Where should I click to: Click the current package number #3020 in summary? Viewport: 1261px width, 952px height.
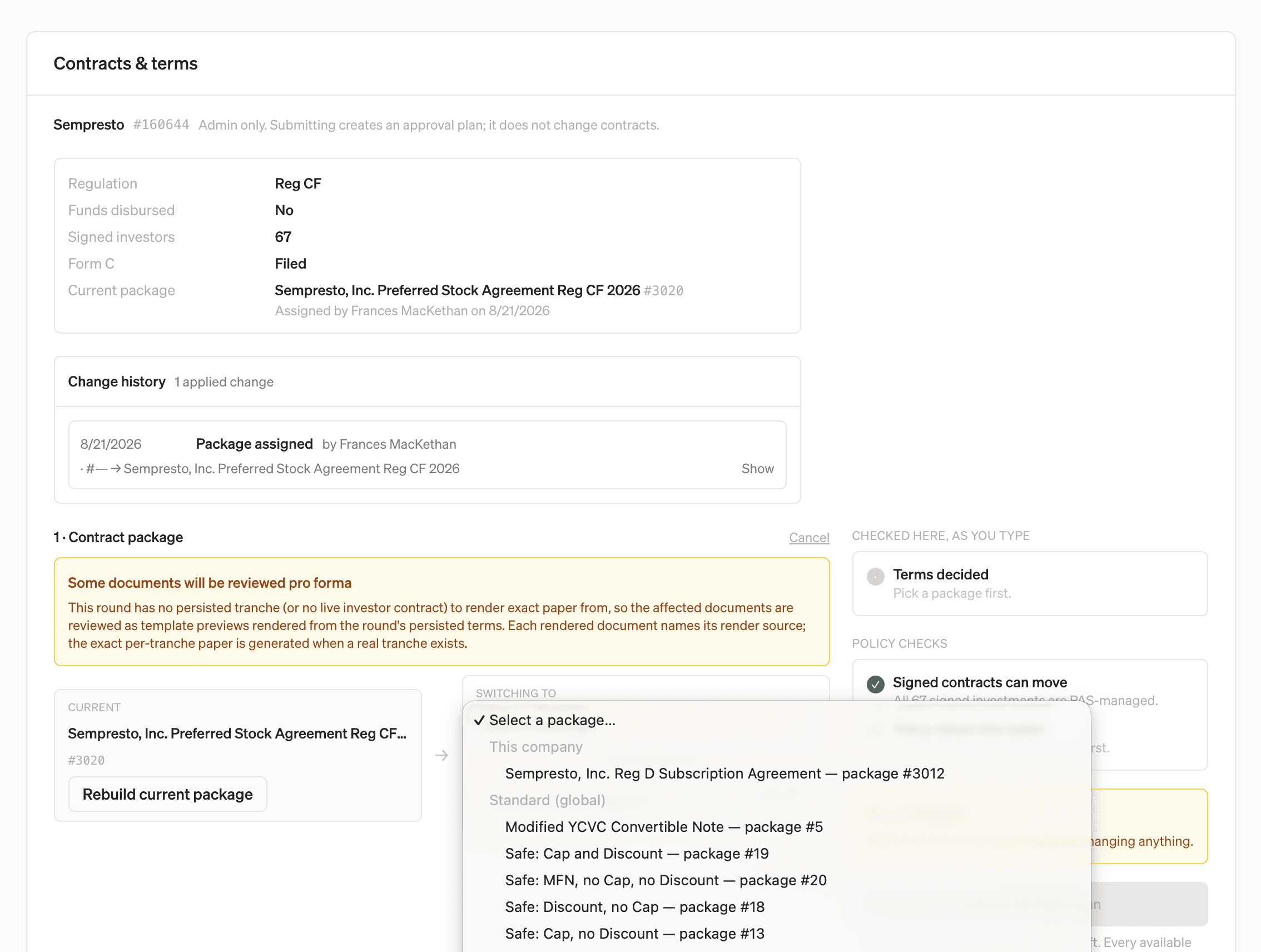pyautogui.click(x=663, y=291)
